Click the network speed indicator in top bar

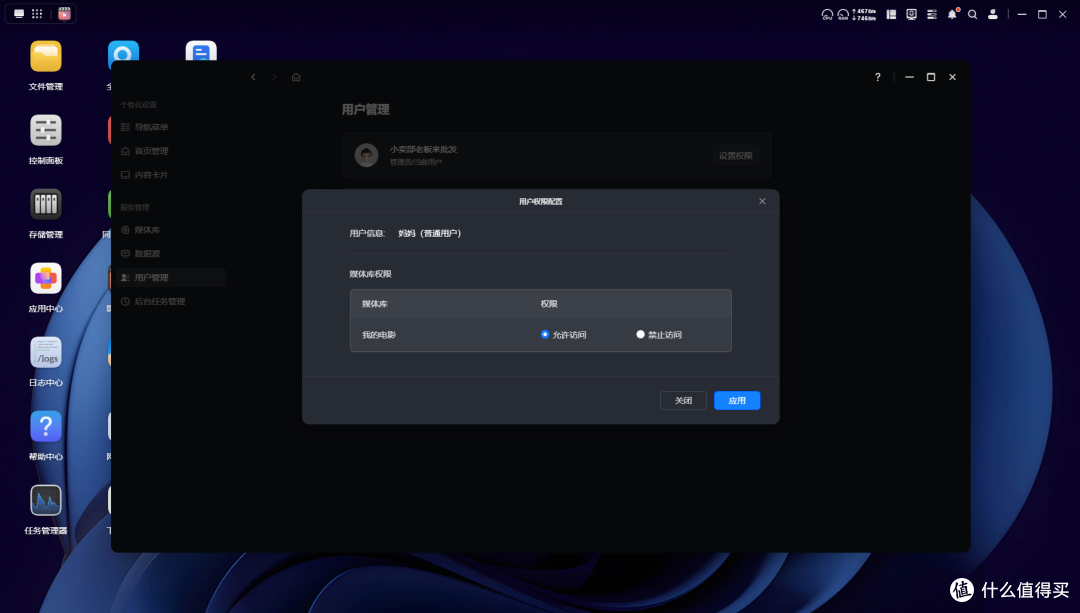click(x=864, y=14)
